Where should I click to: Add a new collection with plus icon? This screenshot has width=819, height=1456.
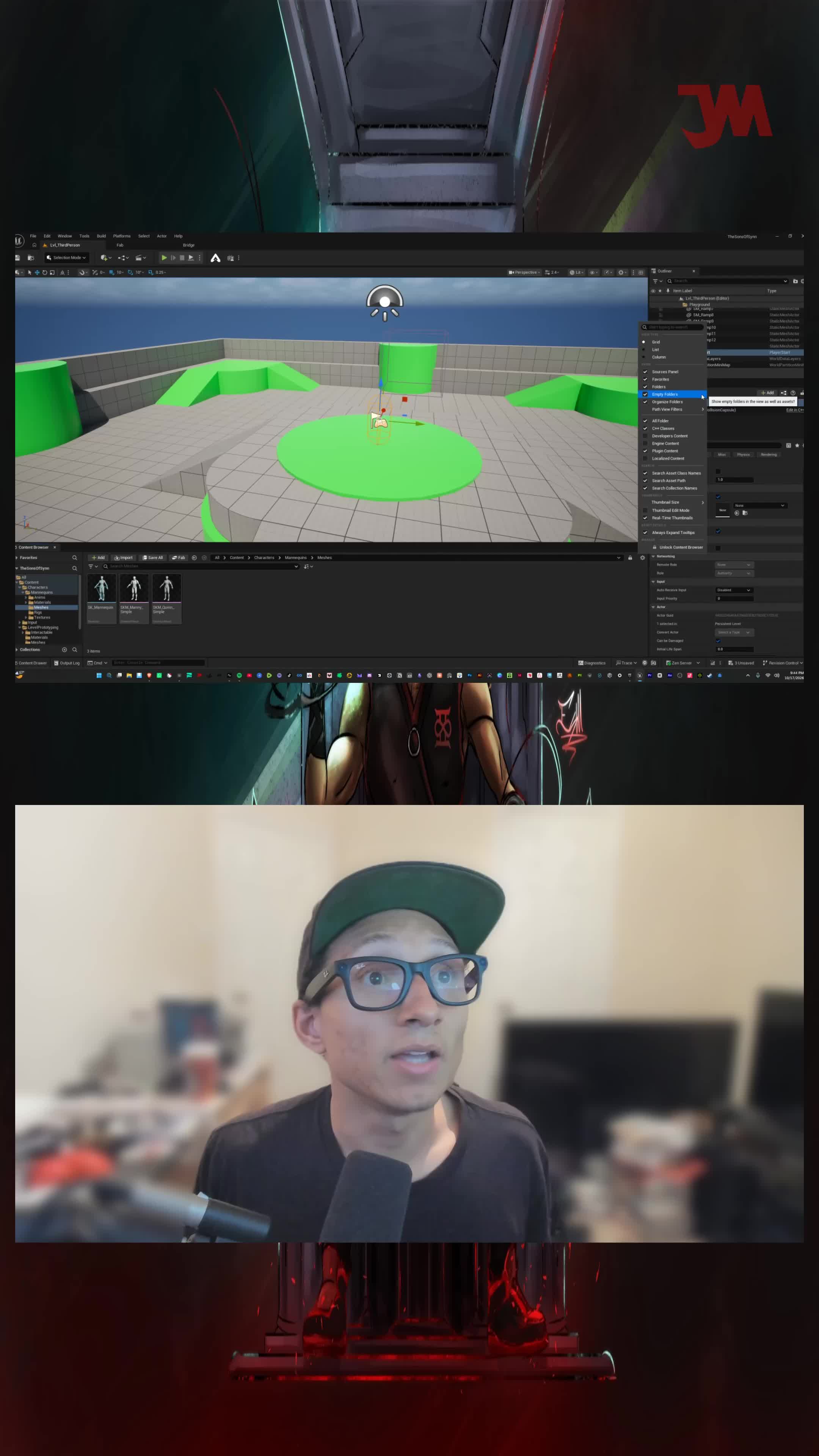point(64,650)
